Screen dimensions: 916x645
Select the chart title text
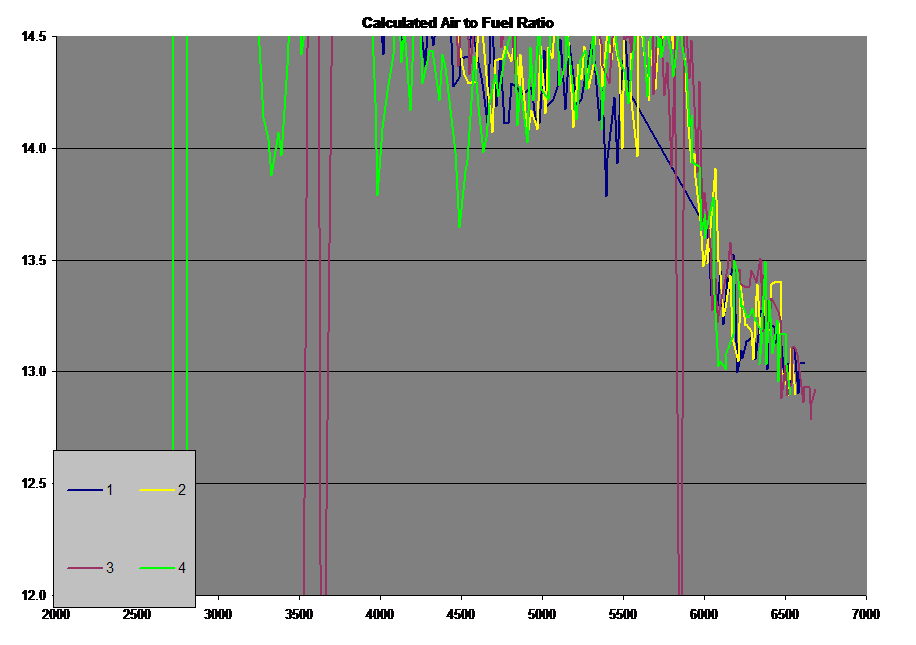(x=458, y=22)
